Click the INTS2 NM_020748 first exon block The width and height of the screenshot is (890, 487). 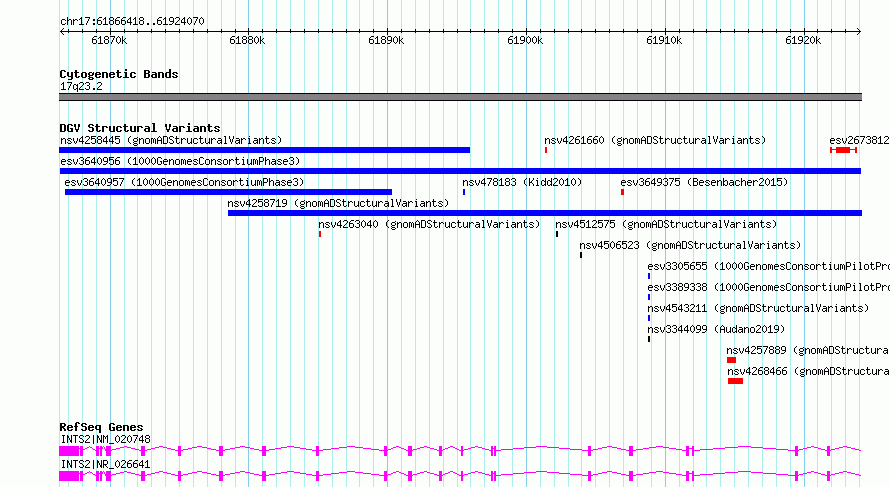(69, 451)
